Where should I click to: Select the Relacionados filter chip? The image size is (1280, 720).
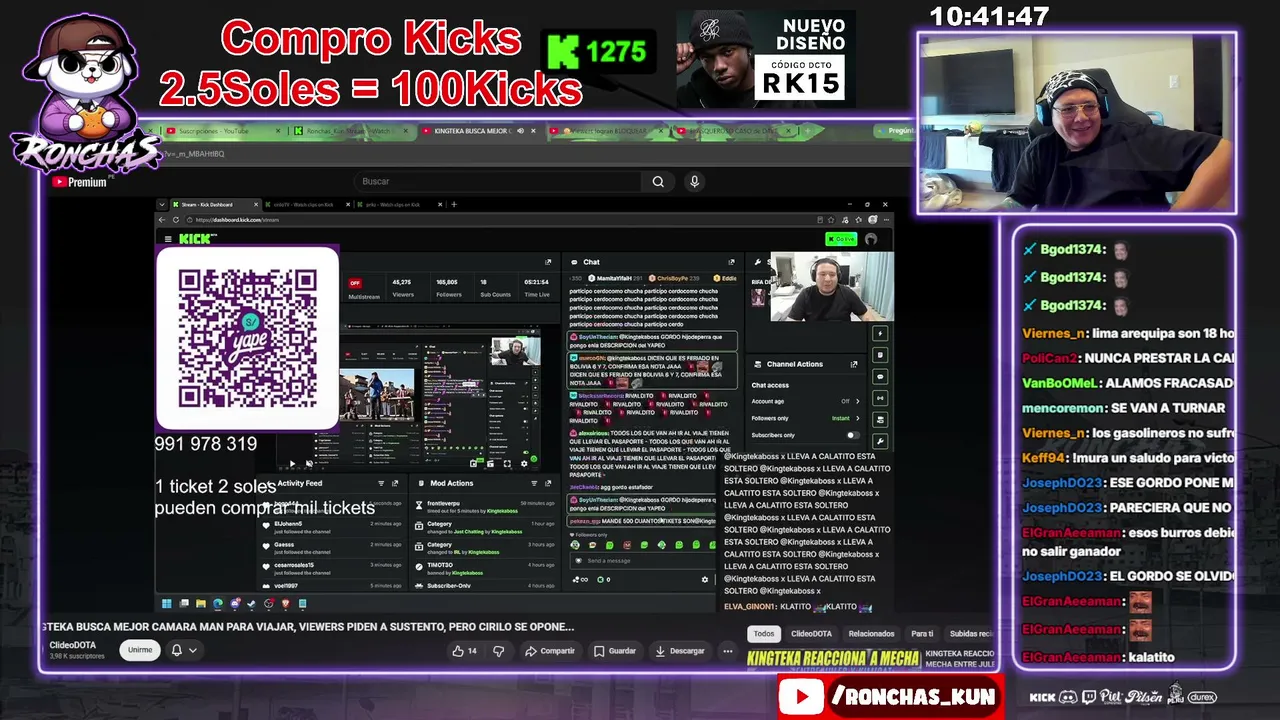point(871,633)
